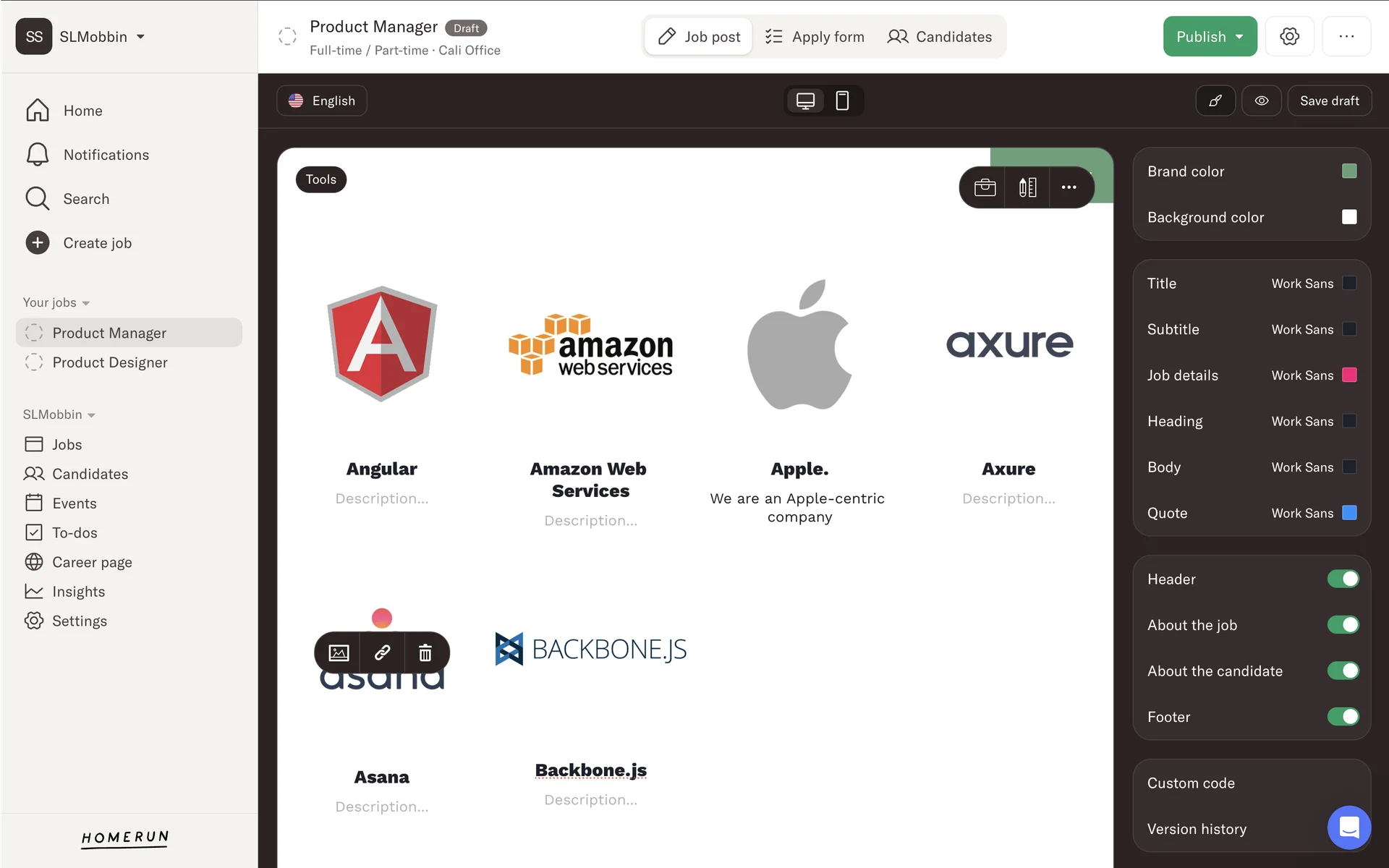The image size is (1389, 868).
Task: Expand the SLMobbin workspace switcher
Action: tap(101, 36)
